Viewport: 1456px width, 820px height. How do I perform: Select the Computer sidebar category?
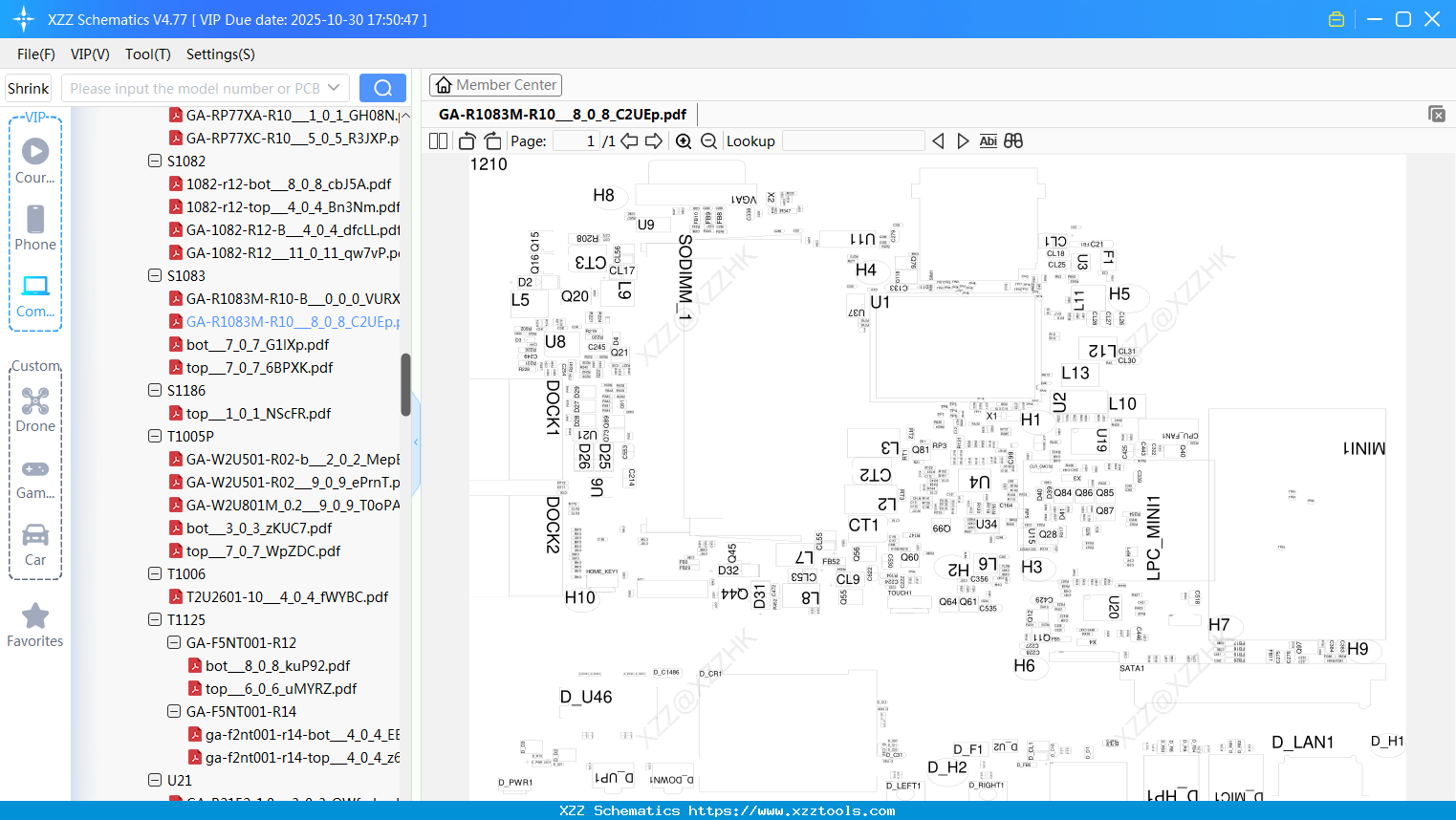click(x=35, y=295)
